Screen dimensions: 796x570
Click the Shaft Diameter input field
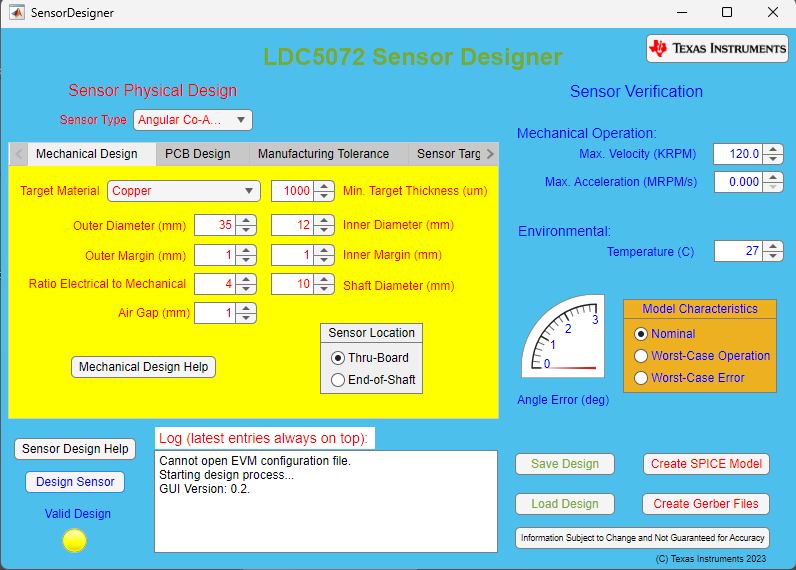point(292,284)
